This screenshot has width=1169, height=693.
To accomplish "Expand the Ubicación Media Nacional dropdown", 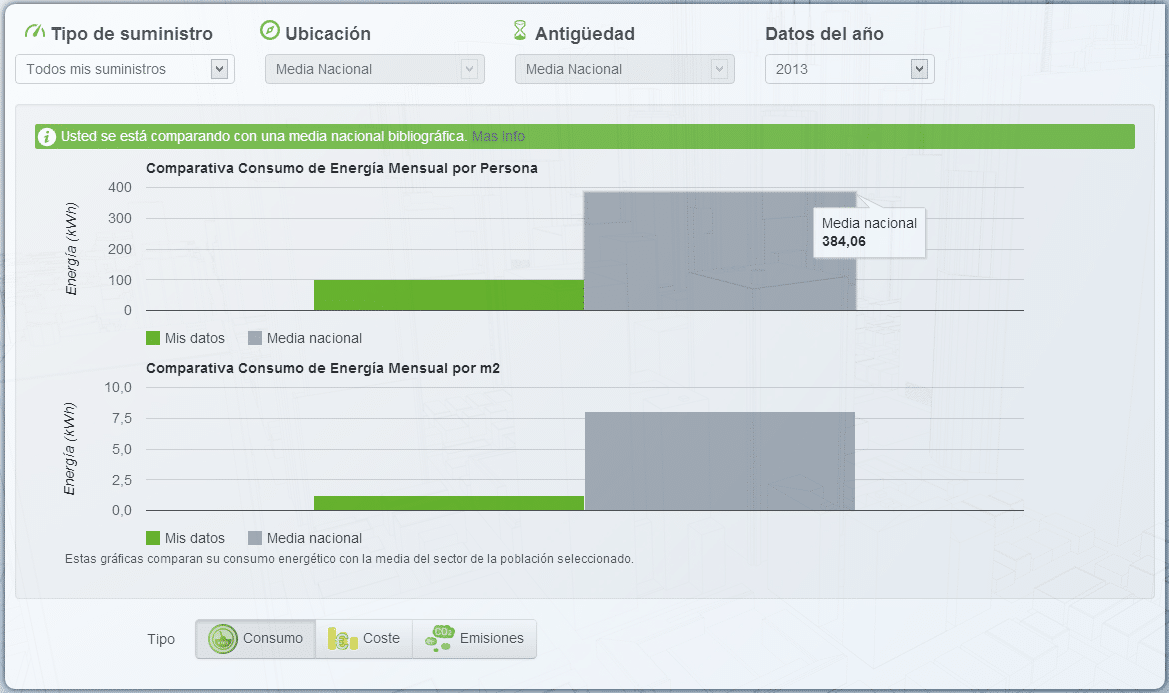I will coord(374,69).
